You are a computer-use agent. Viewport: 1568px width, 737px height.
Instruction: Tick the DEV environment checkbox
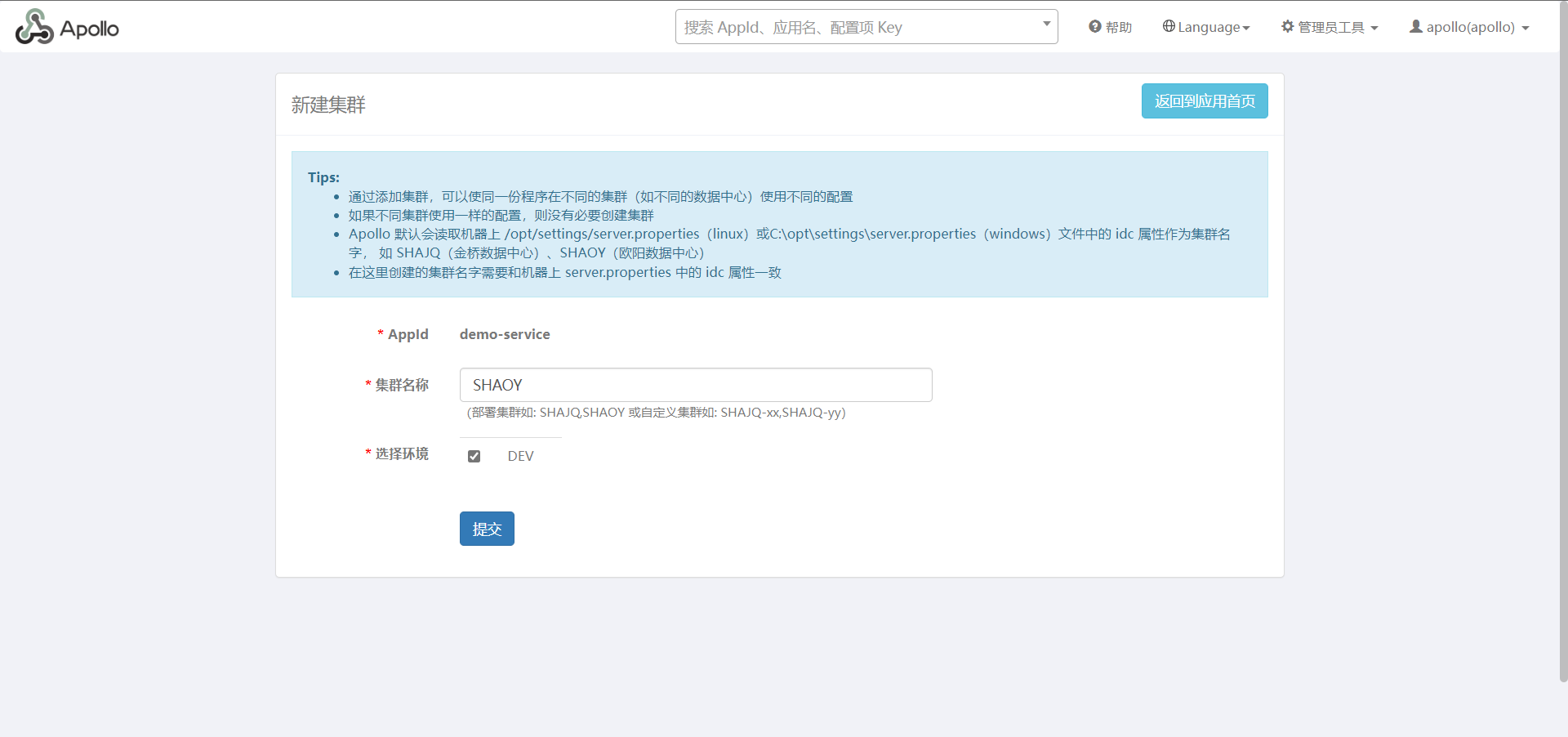[x=474, y=456]
